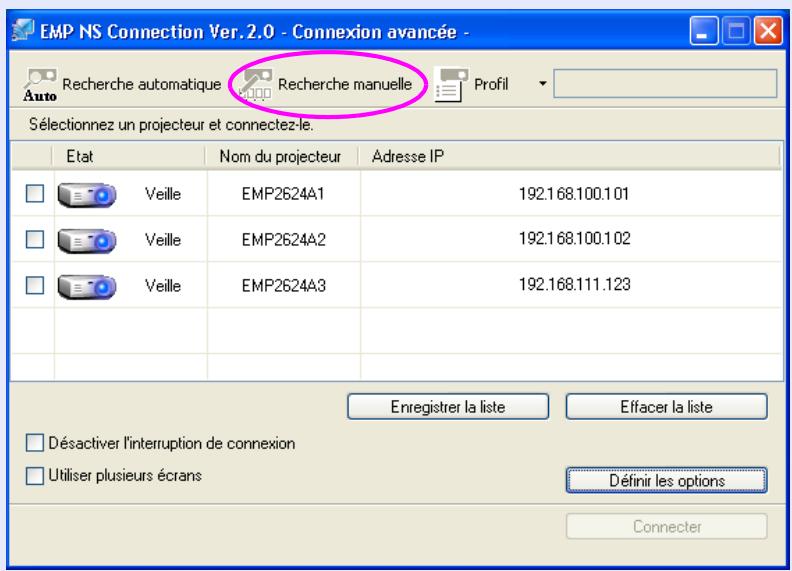Image resolution: width=792 pixels, height=571 pixels.
Task: Check the box for projector EMP2624A1
Action: (x=35, y=194)
